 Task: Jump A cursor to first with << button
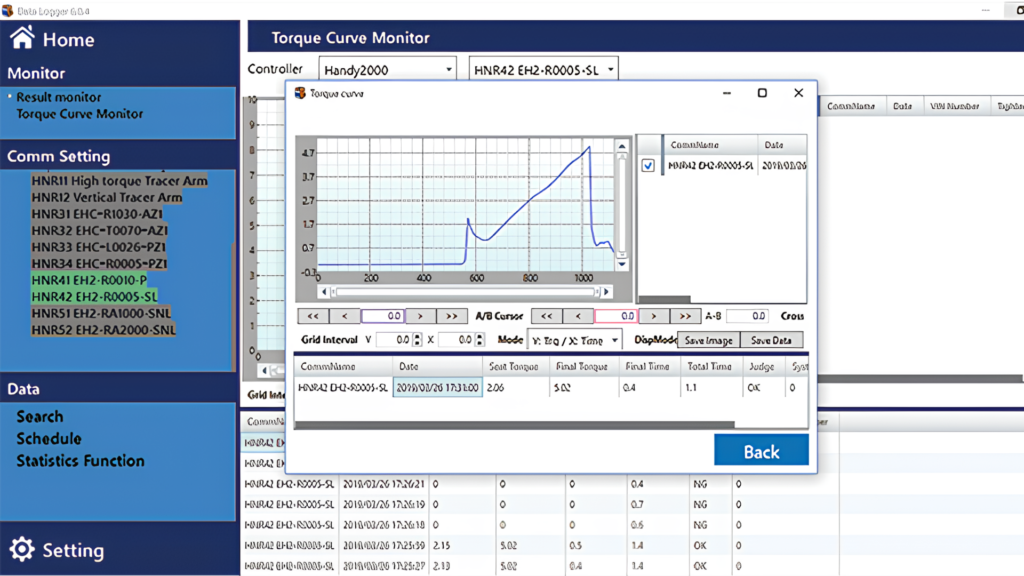click(313, 316)
